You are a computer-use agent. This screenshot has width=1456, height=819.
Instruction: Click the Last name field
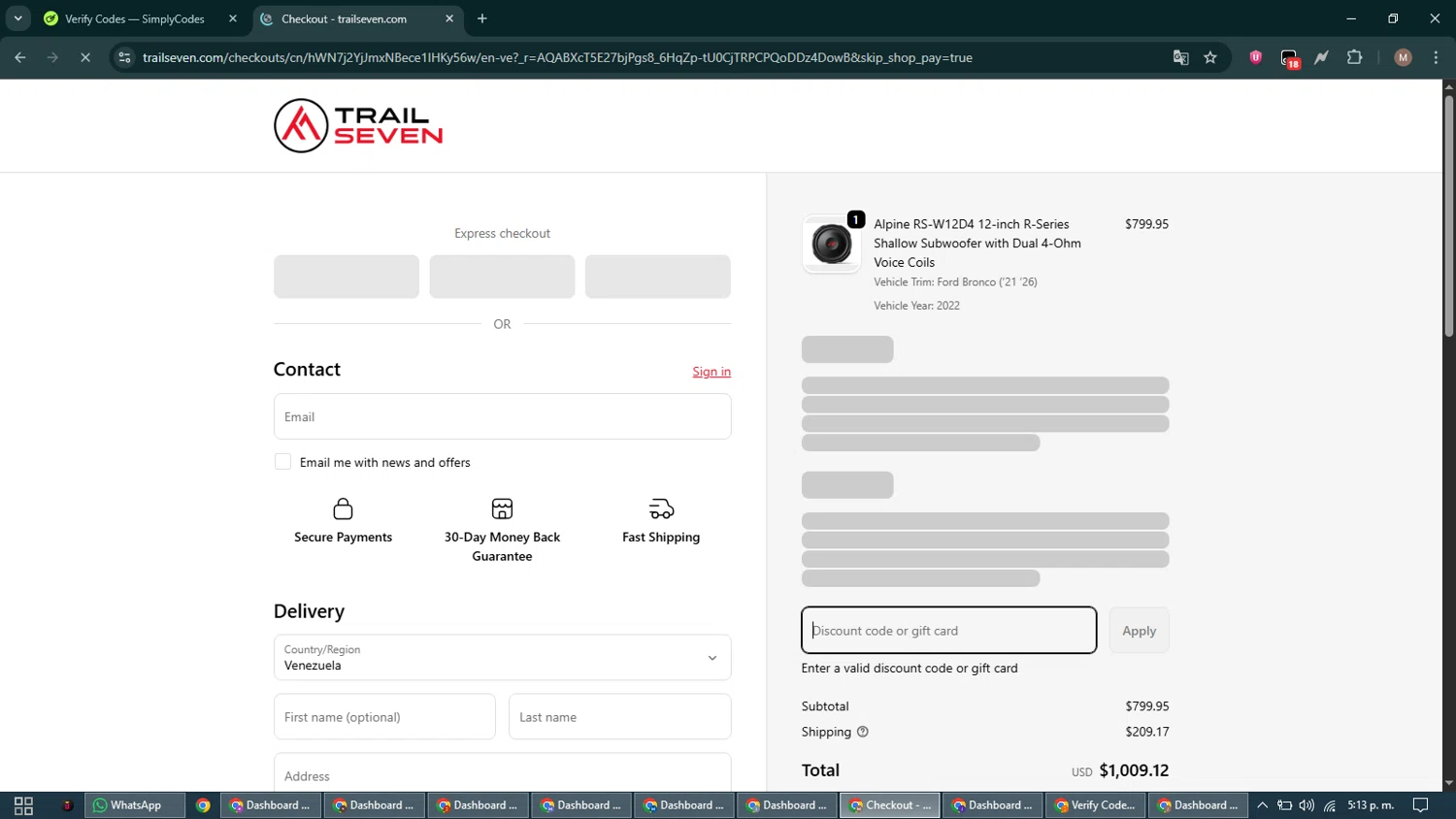click(619, 717)
